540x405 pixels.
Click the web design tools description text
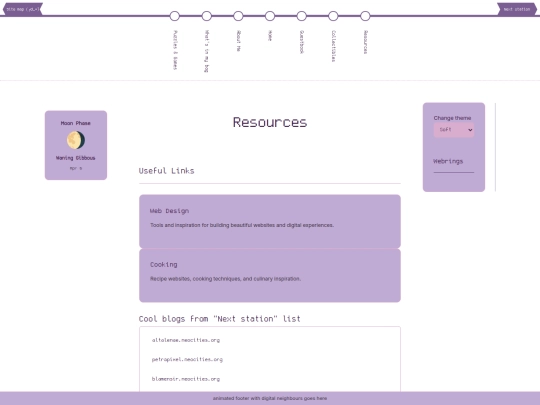click(x=242, y=225)
